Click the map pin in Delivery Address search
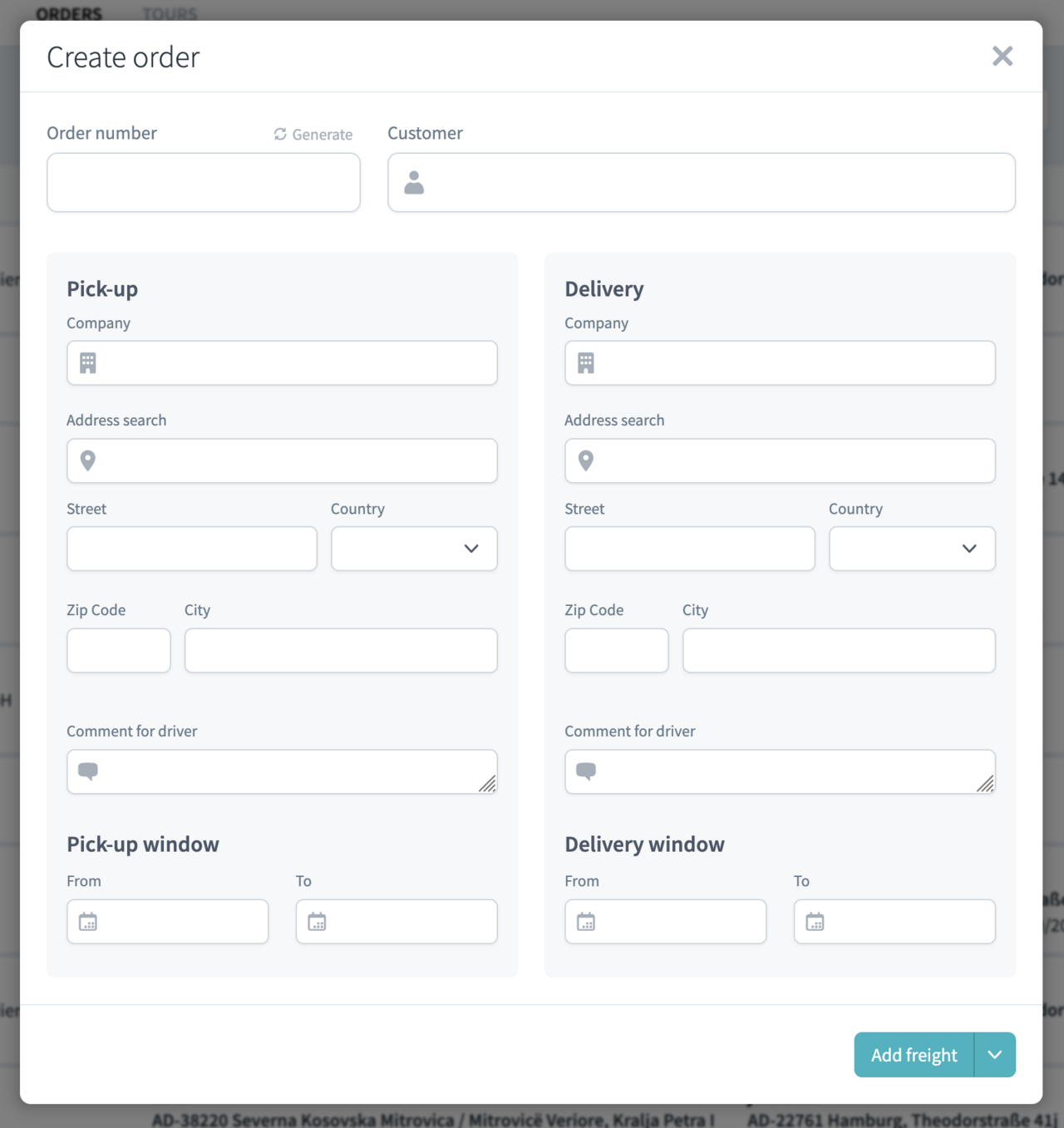 pyautogui.click(x=586, y=461)
